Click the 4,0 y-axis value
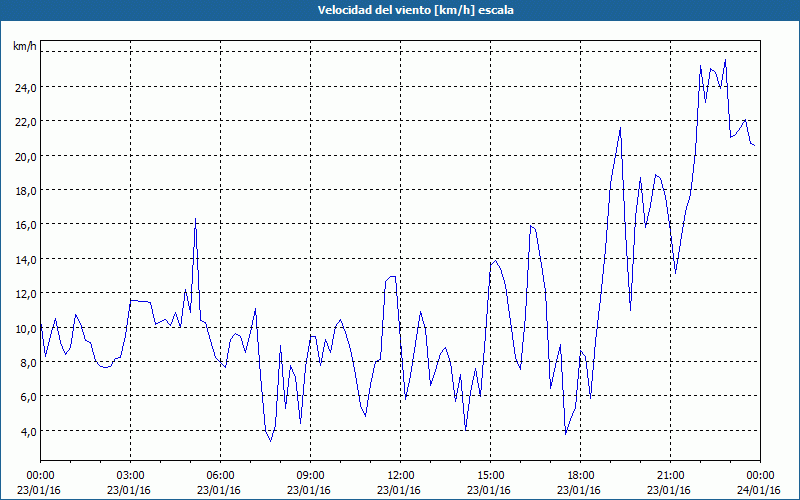The width and height of the screenshot is (800, 500). [28, 432]
